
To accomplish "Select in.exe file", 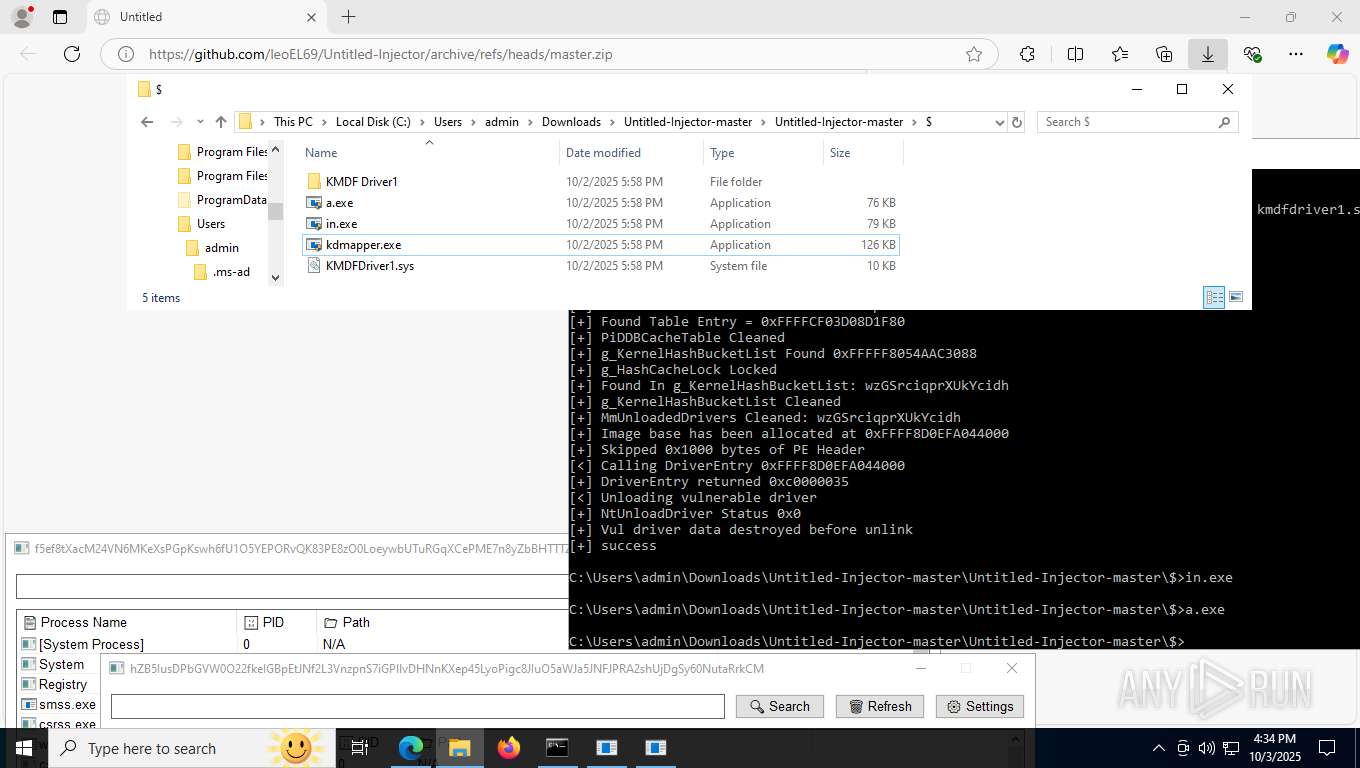I will (600, 224).
